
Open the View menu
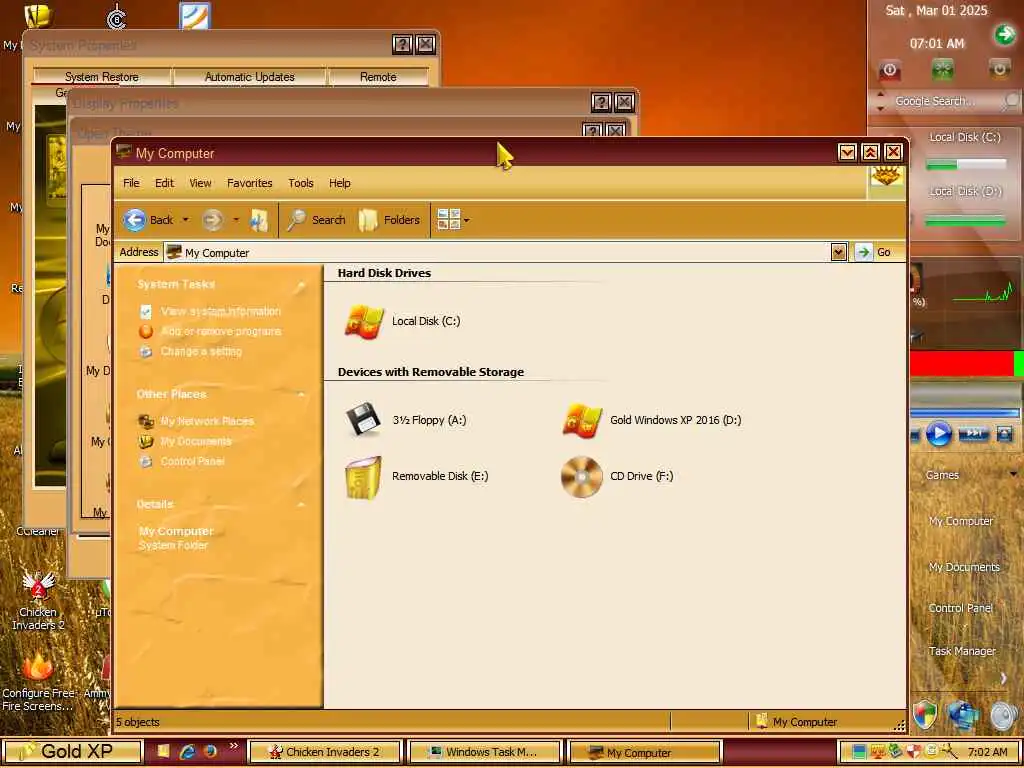[x=200, y=183]
